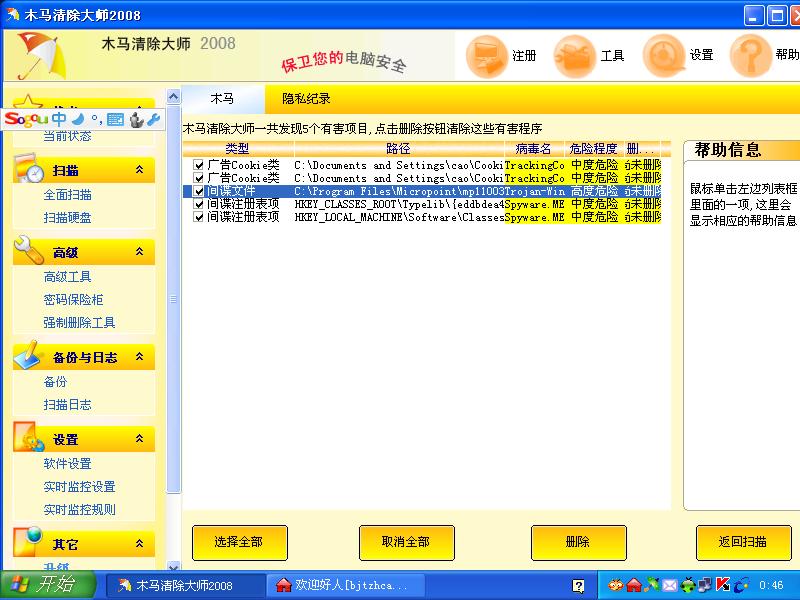This screenshot has width=800, height=600.
Task: Click the blue C-shaped icon in the system tray
Action: pyautogui.click(x=741, y=585)
